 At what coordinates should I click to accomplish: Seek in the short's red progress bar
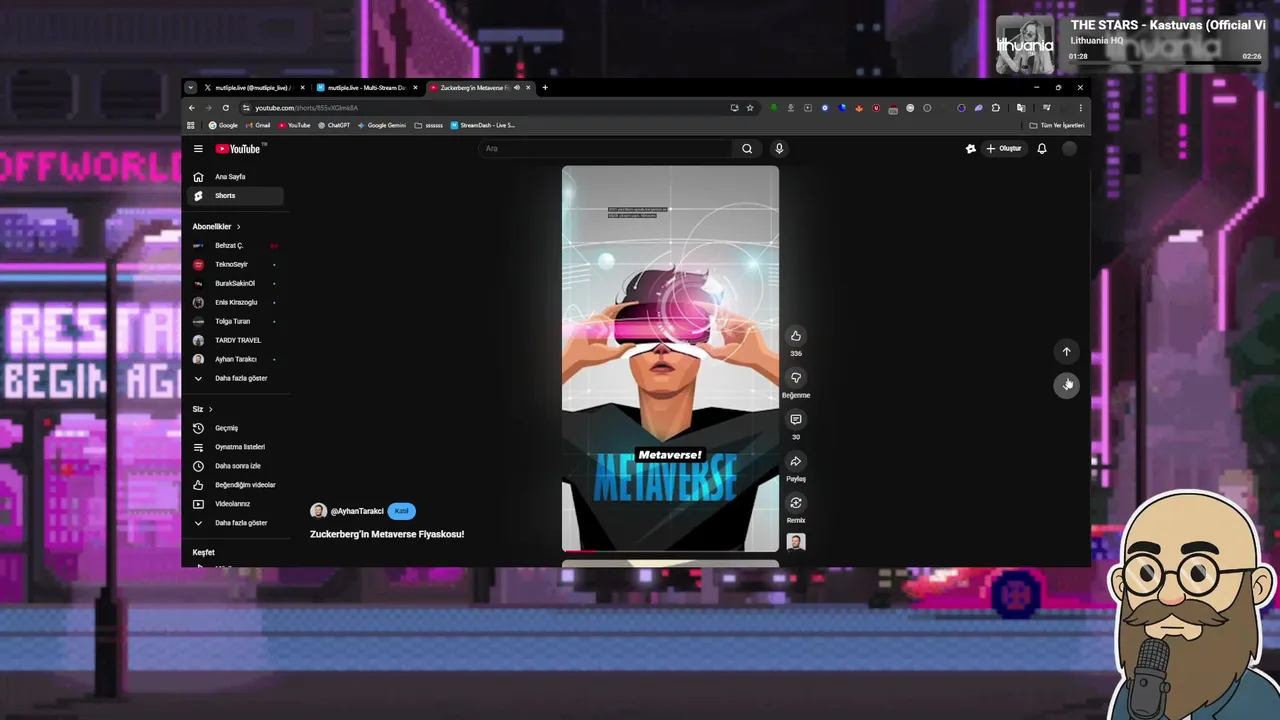670,551
